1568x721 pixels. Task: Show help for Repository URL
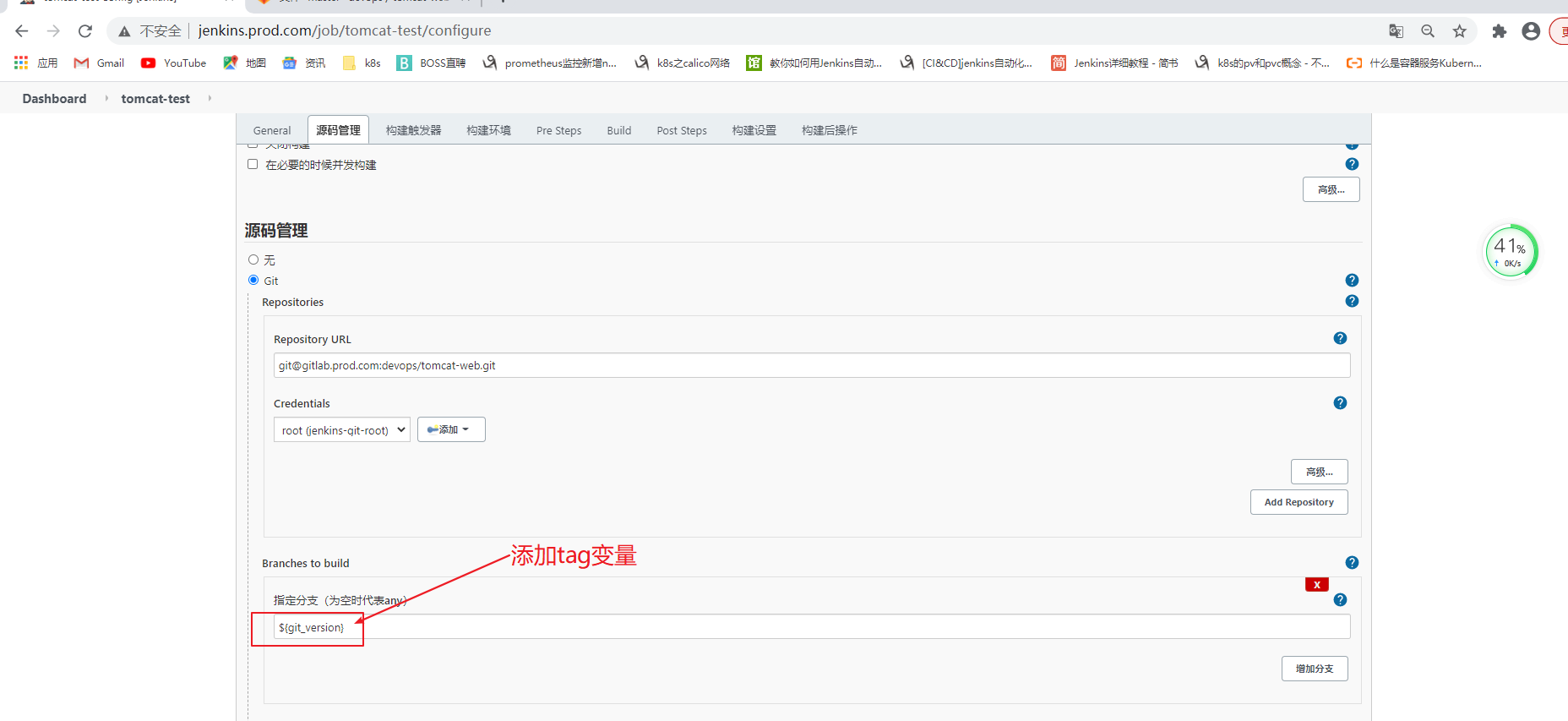pyautogui.click(x=1340, y=338)
